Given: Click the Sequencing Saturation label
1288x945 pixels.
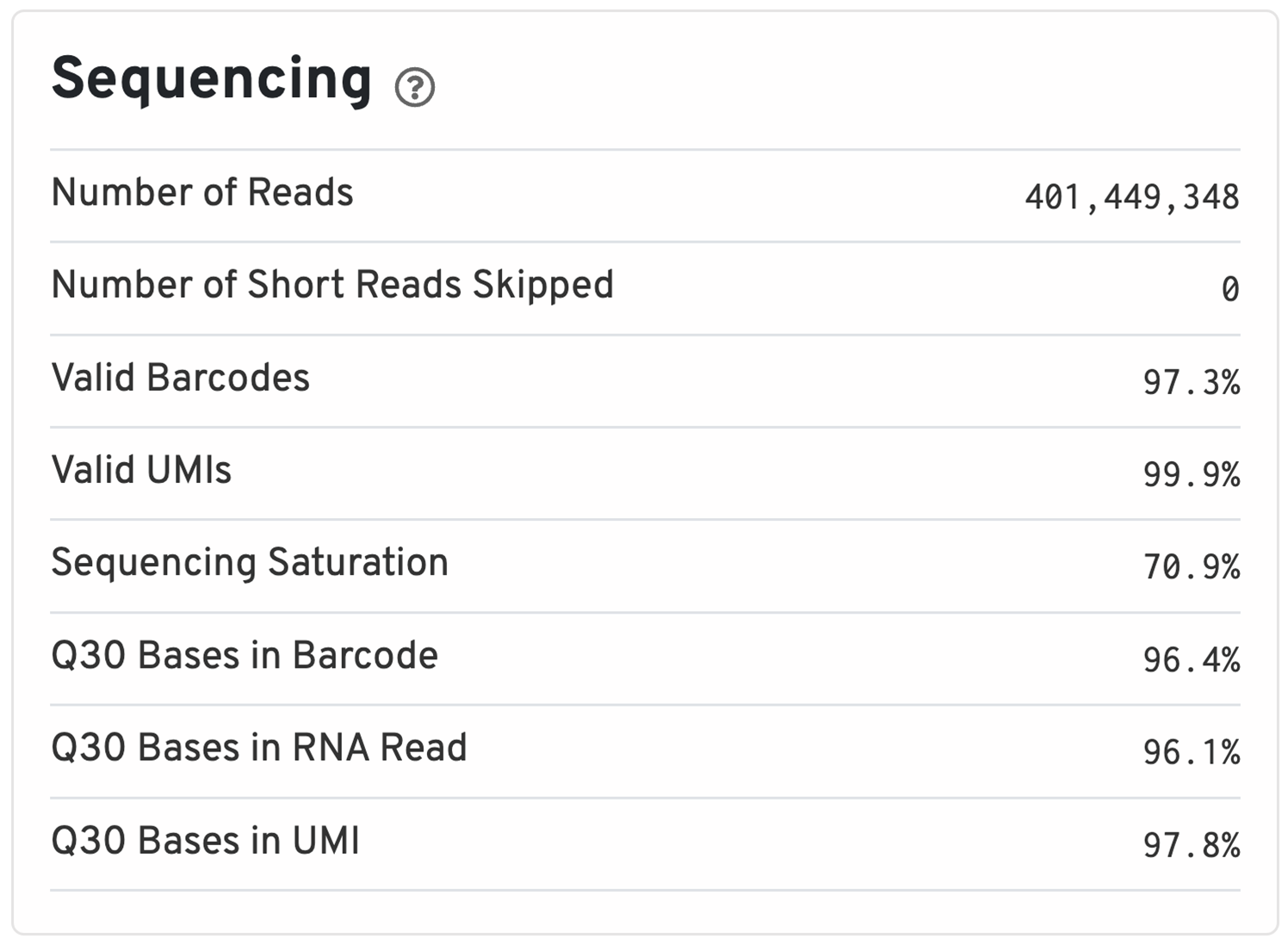Looking at the screenshot, I should coord(250,563).
